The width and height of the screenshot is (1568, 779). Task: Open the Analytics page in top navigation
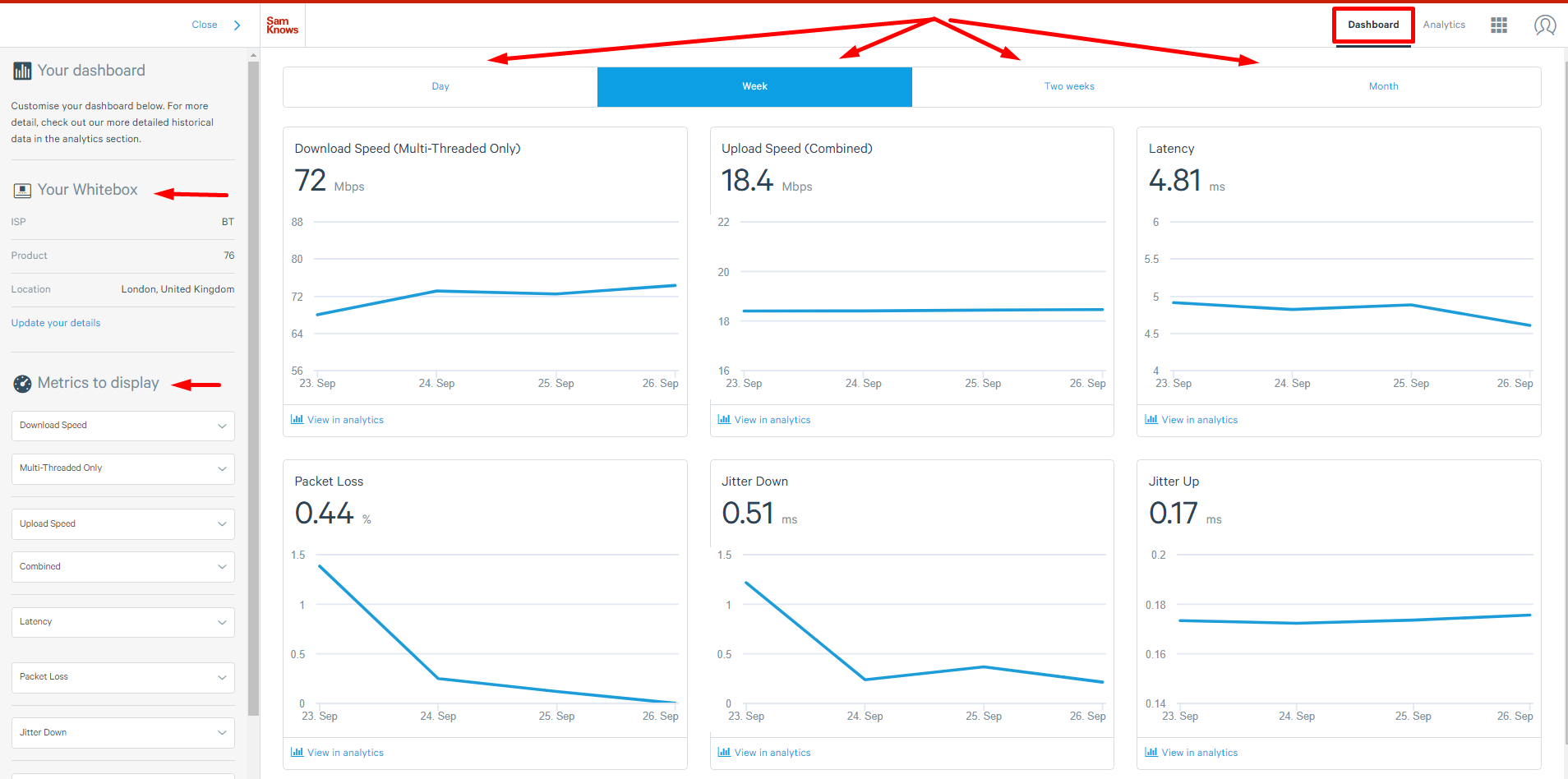pyautogui.click(x=1444, y=25)
